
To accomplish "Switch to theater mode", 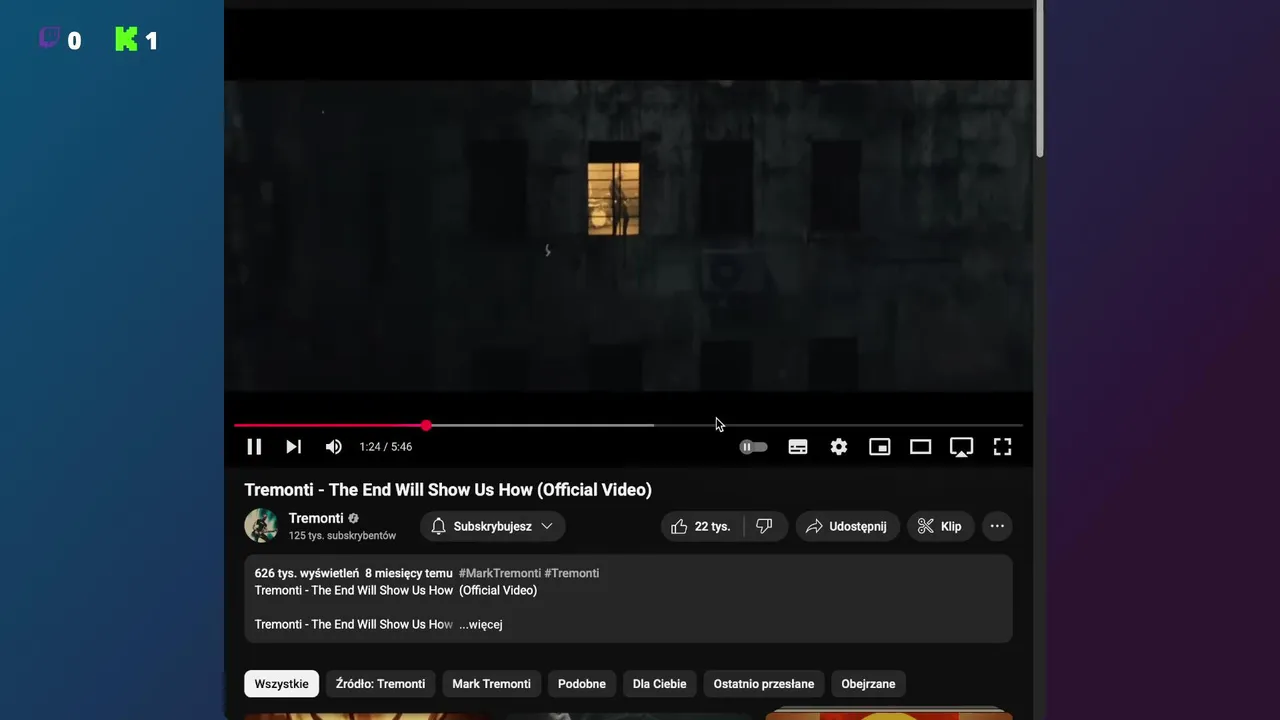I will pos(920,447).
